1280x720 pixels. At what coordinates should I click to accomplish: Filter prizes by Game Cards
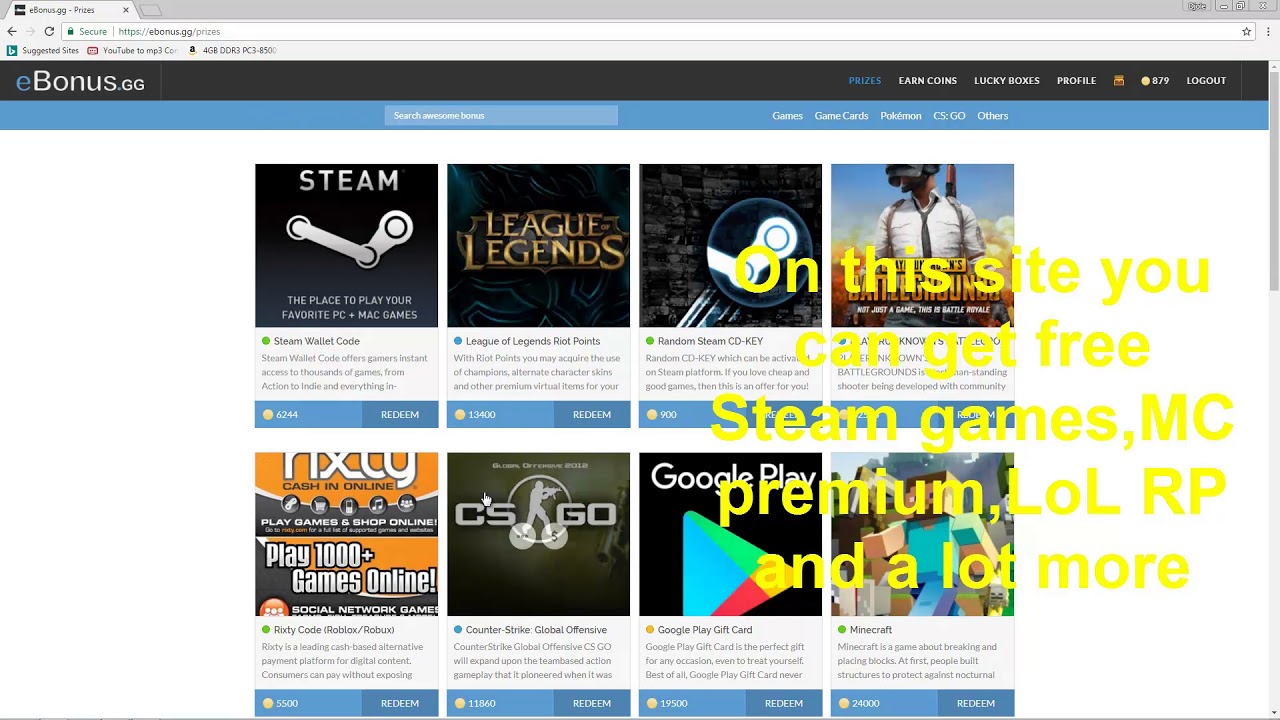[841, 116]
